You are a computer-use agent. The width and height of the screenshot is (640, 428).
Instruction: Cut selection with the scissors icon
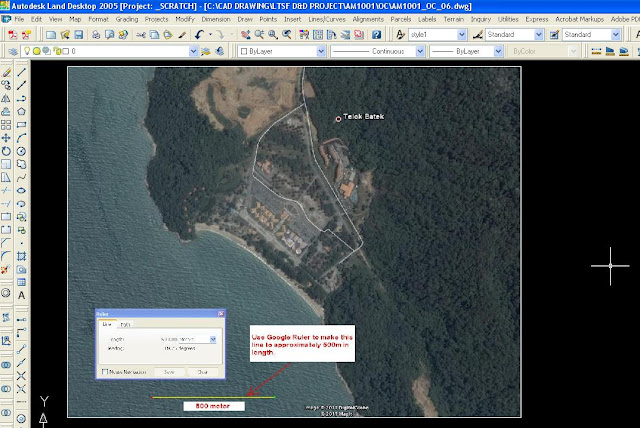[141, 35]
